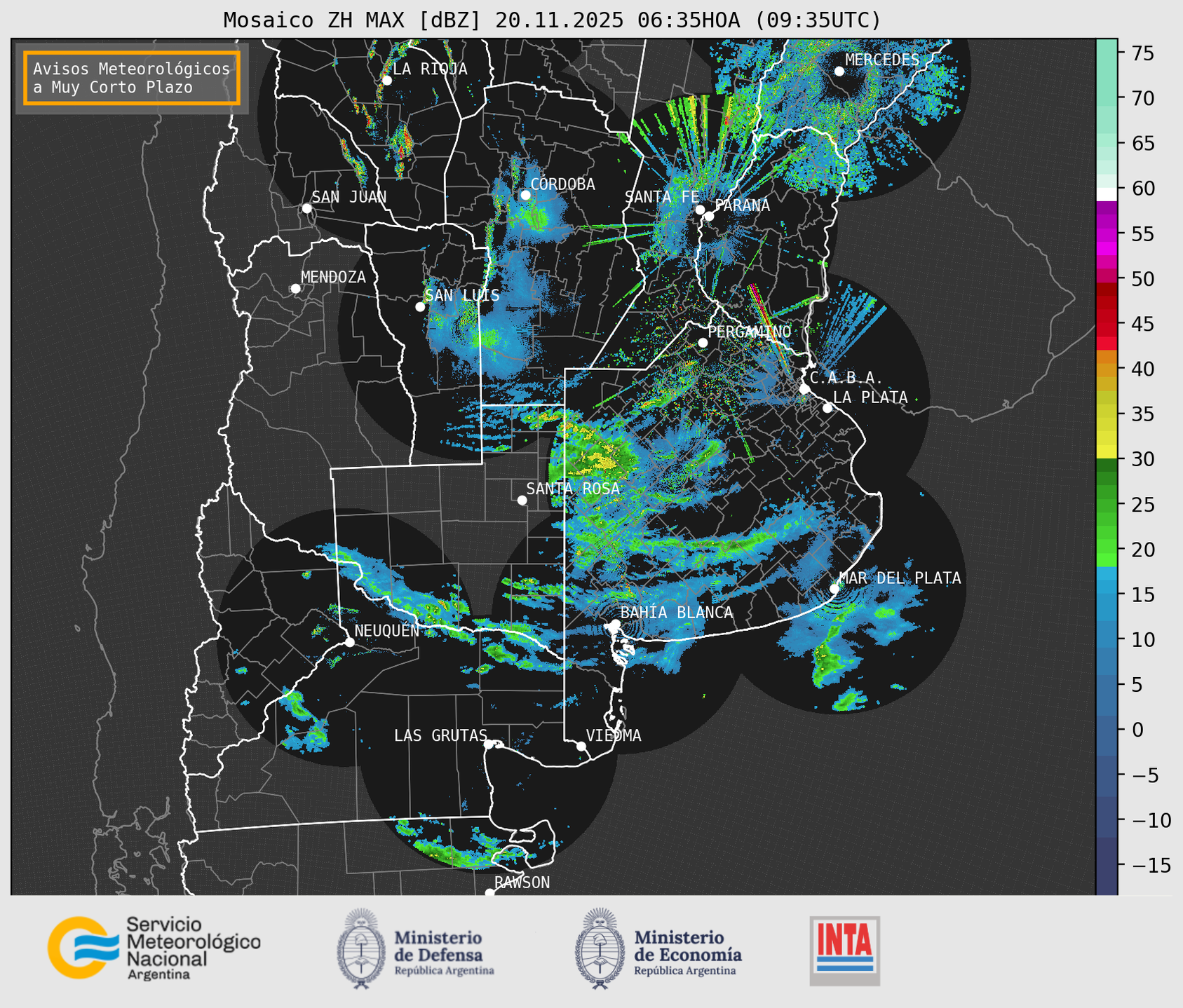Click the LAS GRUTAS city marker dot

[489, 744]
